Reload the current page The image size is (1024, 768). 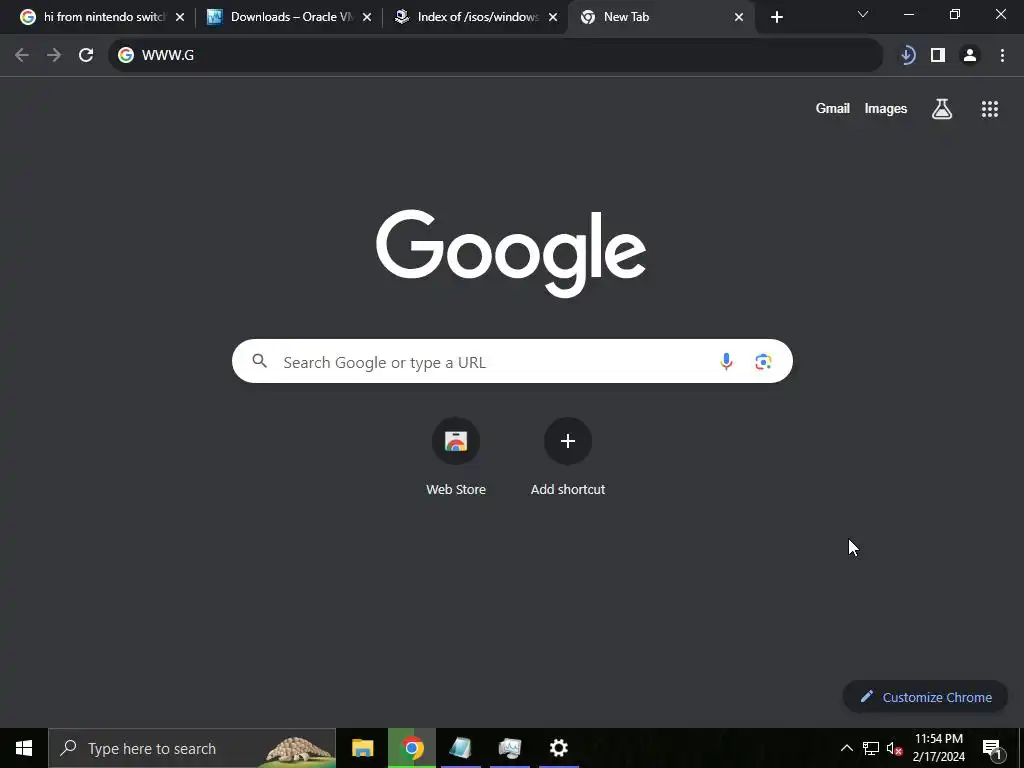pos(86,55)
